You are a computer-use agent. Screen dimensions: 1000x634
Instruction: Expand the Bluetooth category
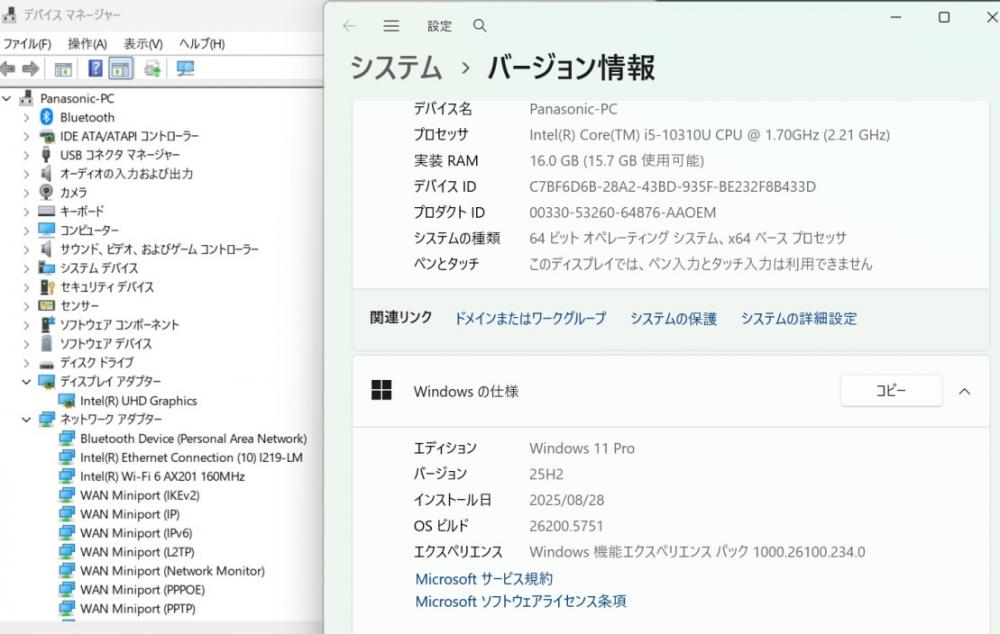[x=26, y=117]
